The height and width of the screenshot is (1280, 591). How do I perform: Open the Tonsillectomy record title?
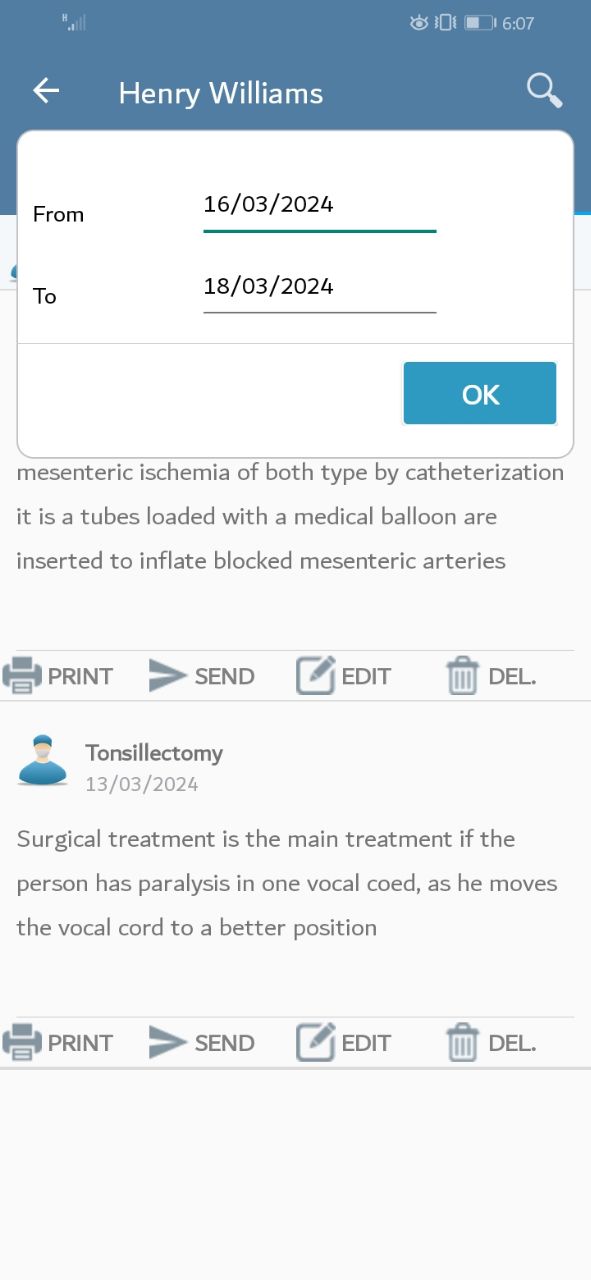click(154, 752)
